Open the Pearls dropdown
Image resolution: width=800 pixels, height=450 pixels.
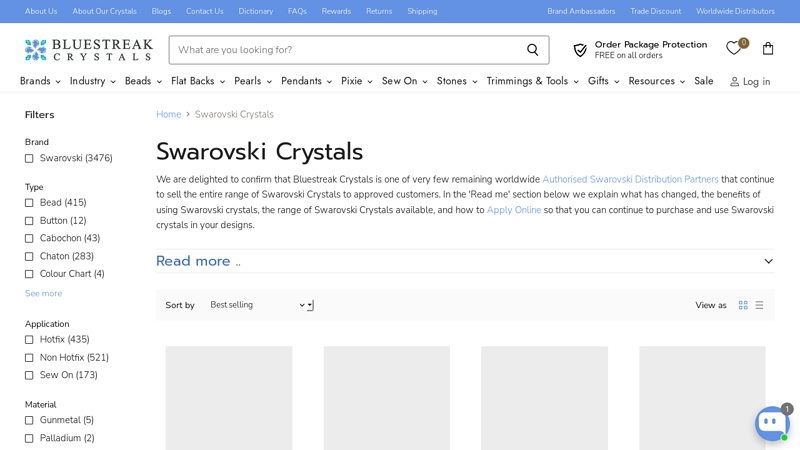253,81
